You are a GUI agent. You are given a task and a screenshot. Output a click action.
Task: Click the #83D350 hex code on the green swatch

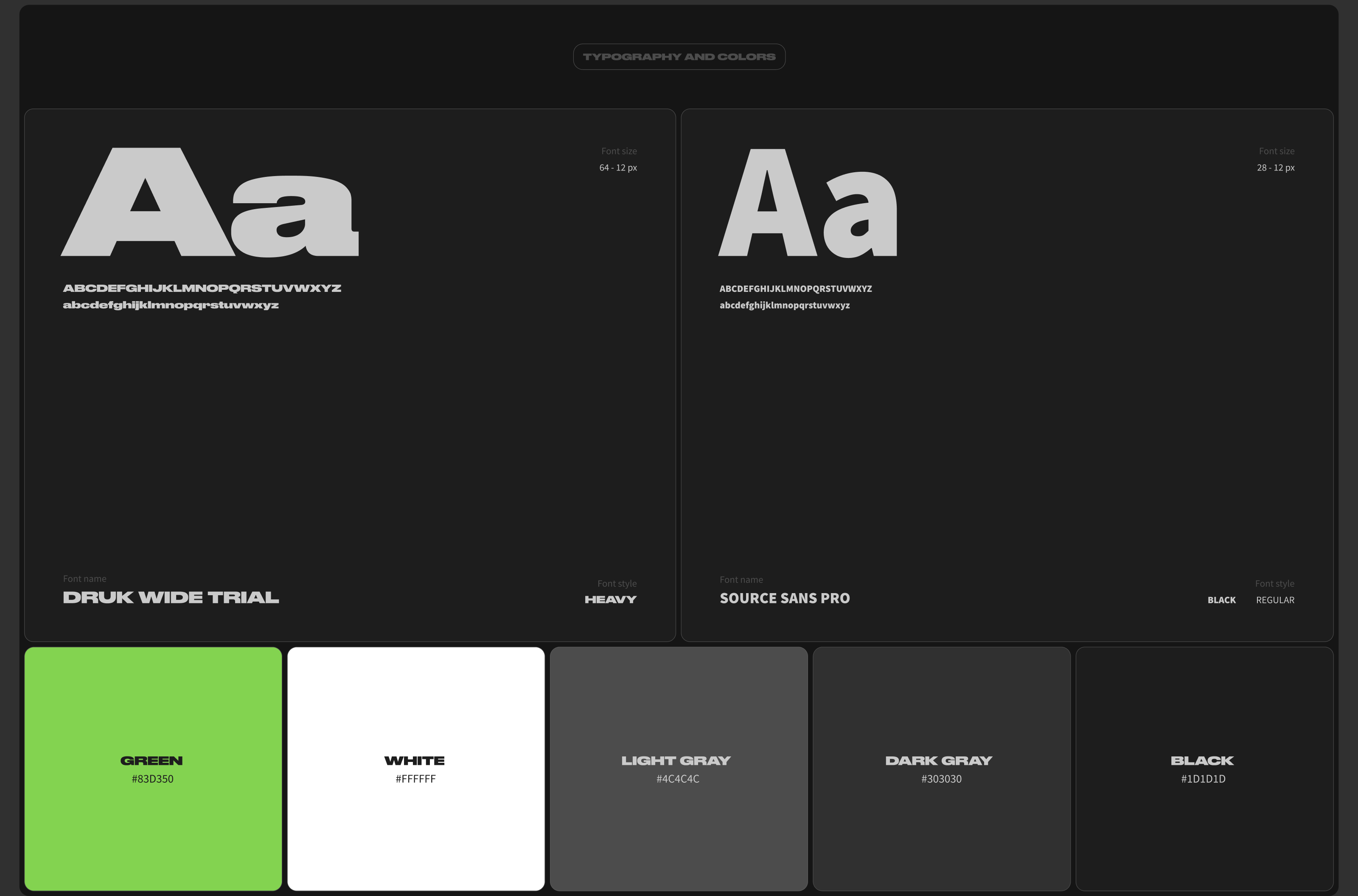tap(152, 778)
